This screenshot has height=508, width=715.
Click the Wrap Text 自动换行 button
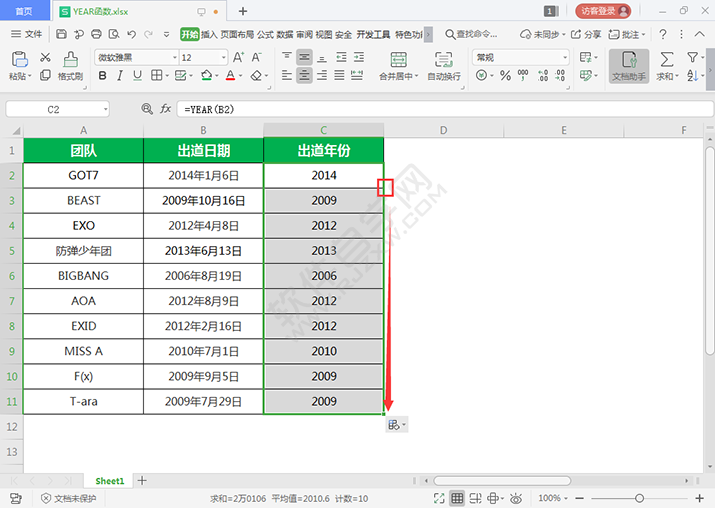tap(444, 66)
